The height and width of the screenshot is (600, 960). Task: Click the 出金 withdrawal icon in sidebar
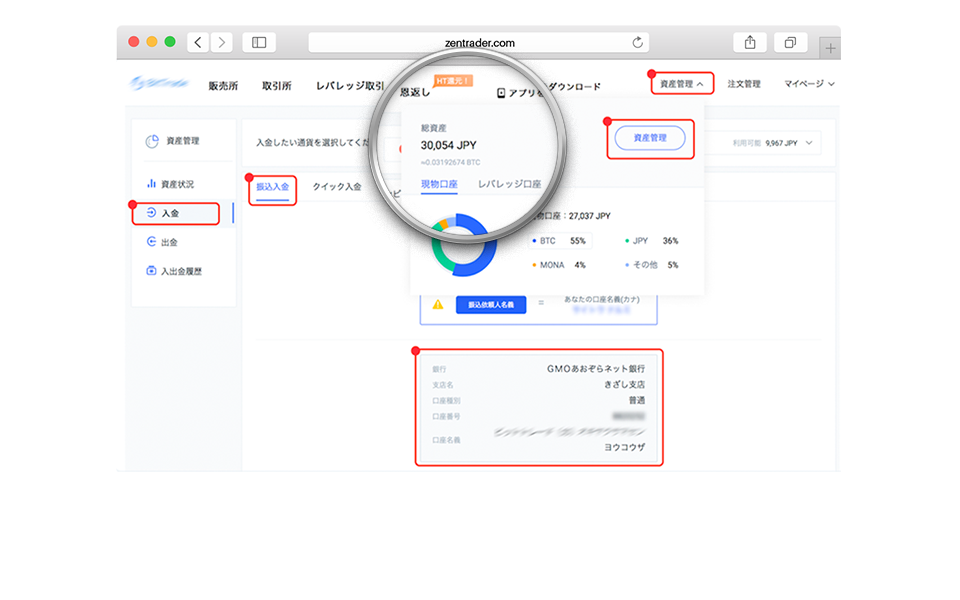152,242
